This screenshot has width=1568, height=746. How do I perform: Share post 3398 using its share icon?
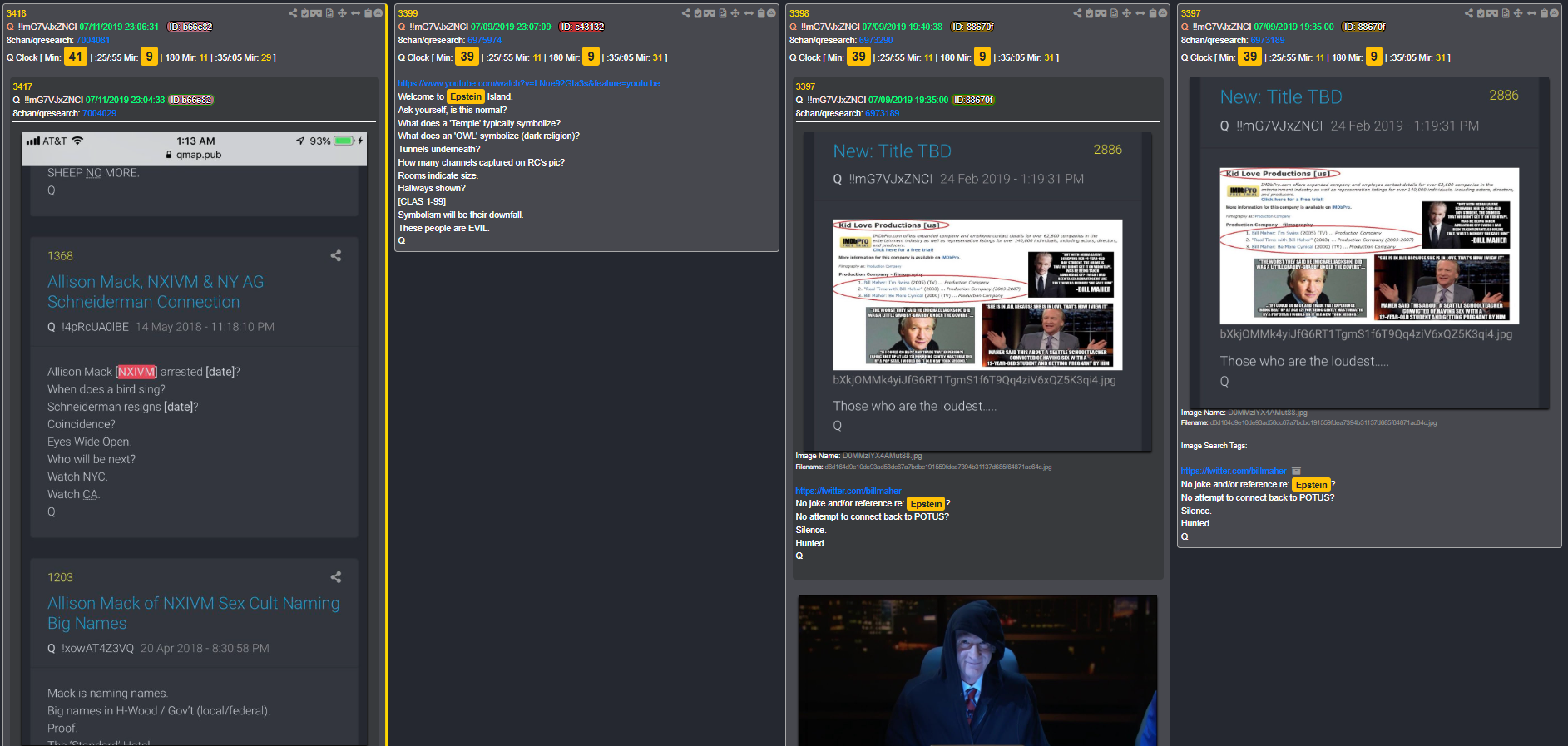click(1077, 13)
